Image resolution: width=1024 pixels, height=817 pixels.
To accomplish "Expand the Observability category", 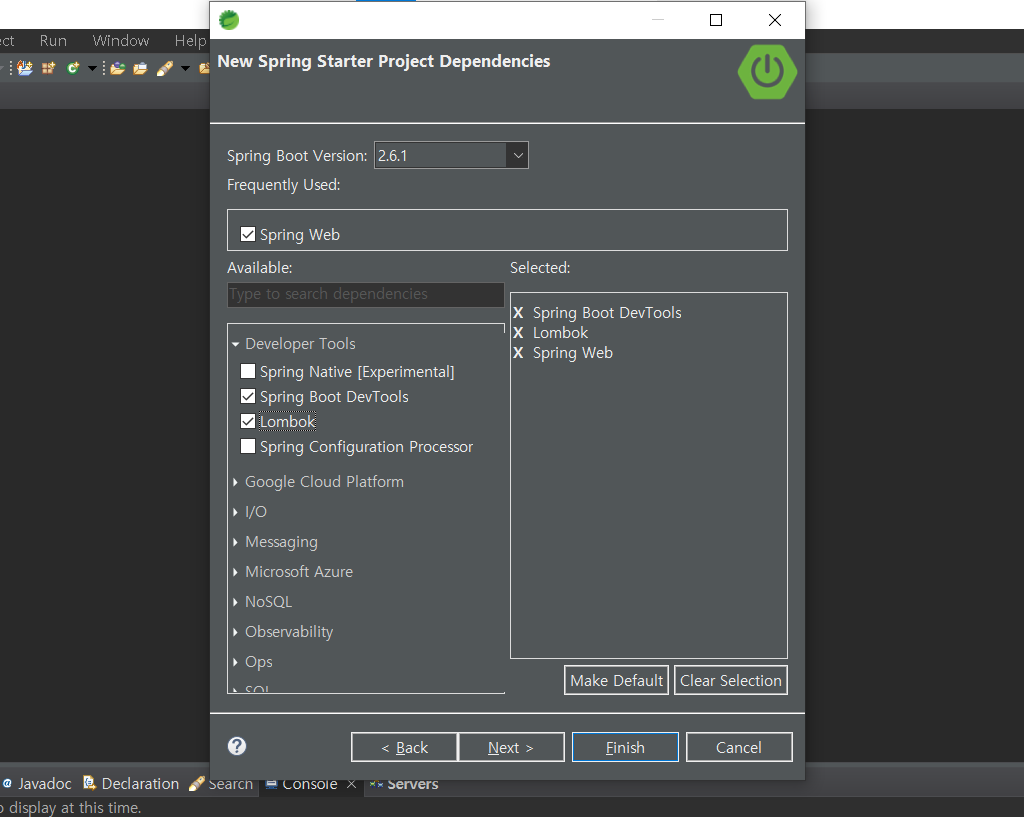I will 236,632.
